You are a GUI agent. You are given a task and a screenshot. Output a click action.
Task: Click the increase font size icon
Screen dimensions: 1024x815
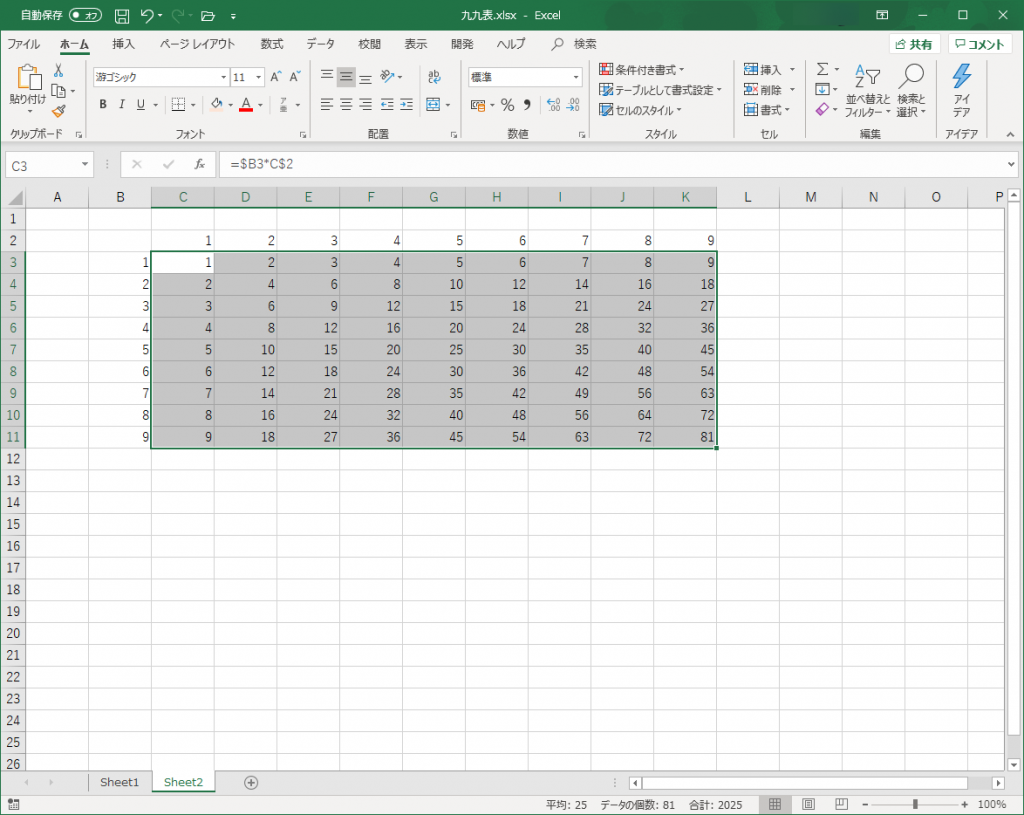(x=276, y=77)
